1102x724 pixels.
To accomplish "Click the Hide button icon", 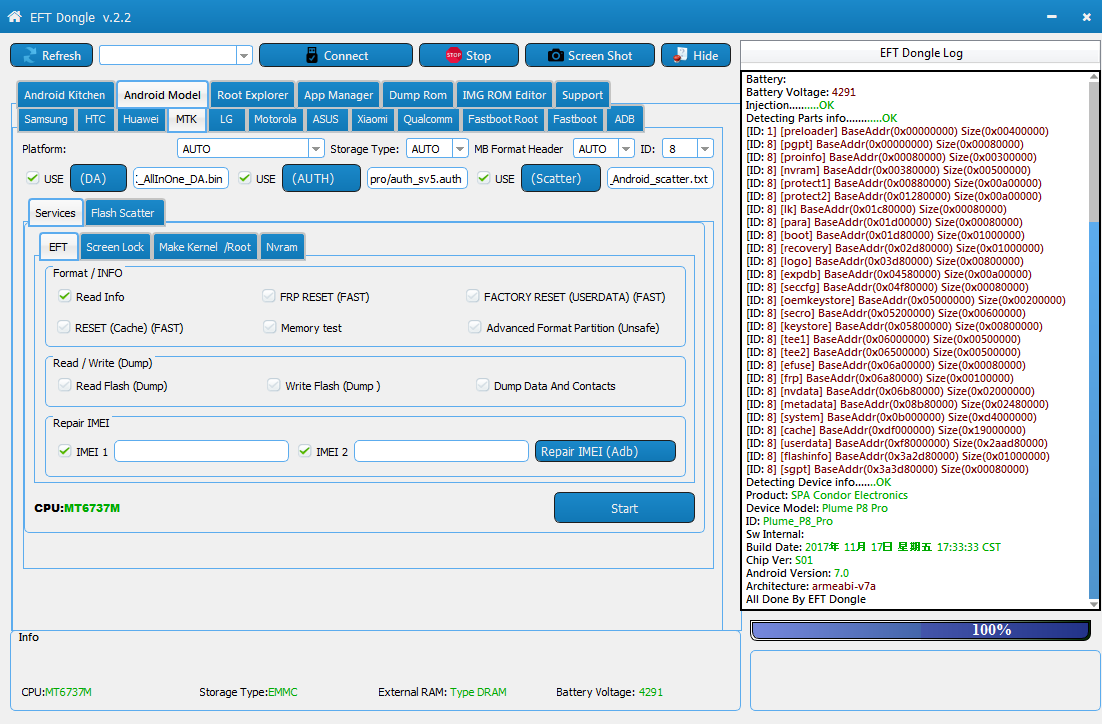I will point(680,56).
